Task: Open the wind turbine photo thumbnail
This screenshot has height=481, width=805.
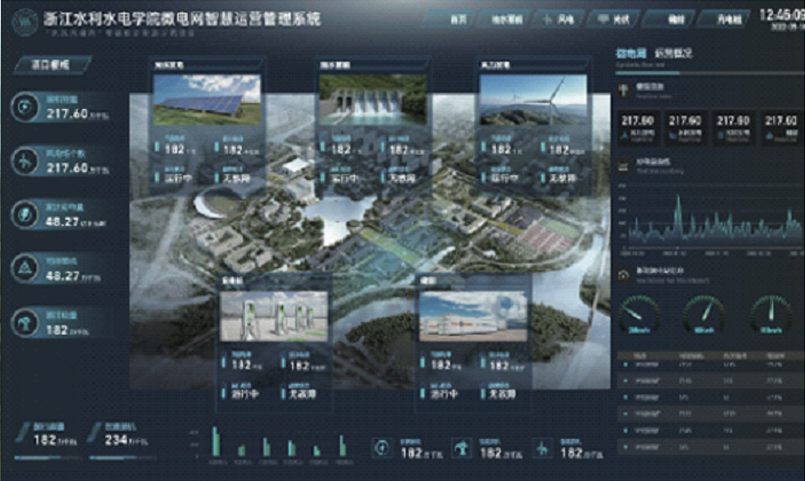Action: (533, 100)
